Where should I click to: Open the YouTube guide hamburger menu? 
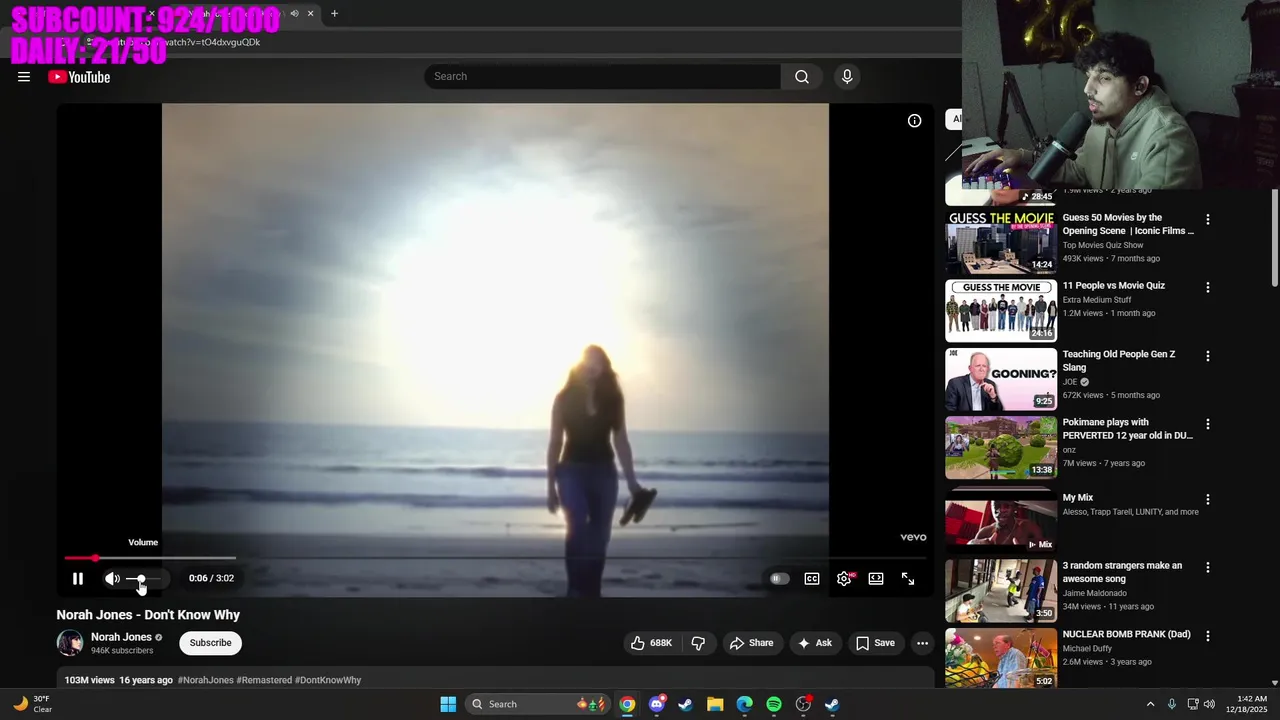[x=24, y=77]
